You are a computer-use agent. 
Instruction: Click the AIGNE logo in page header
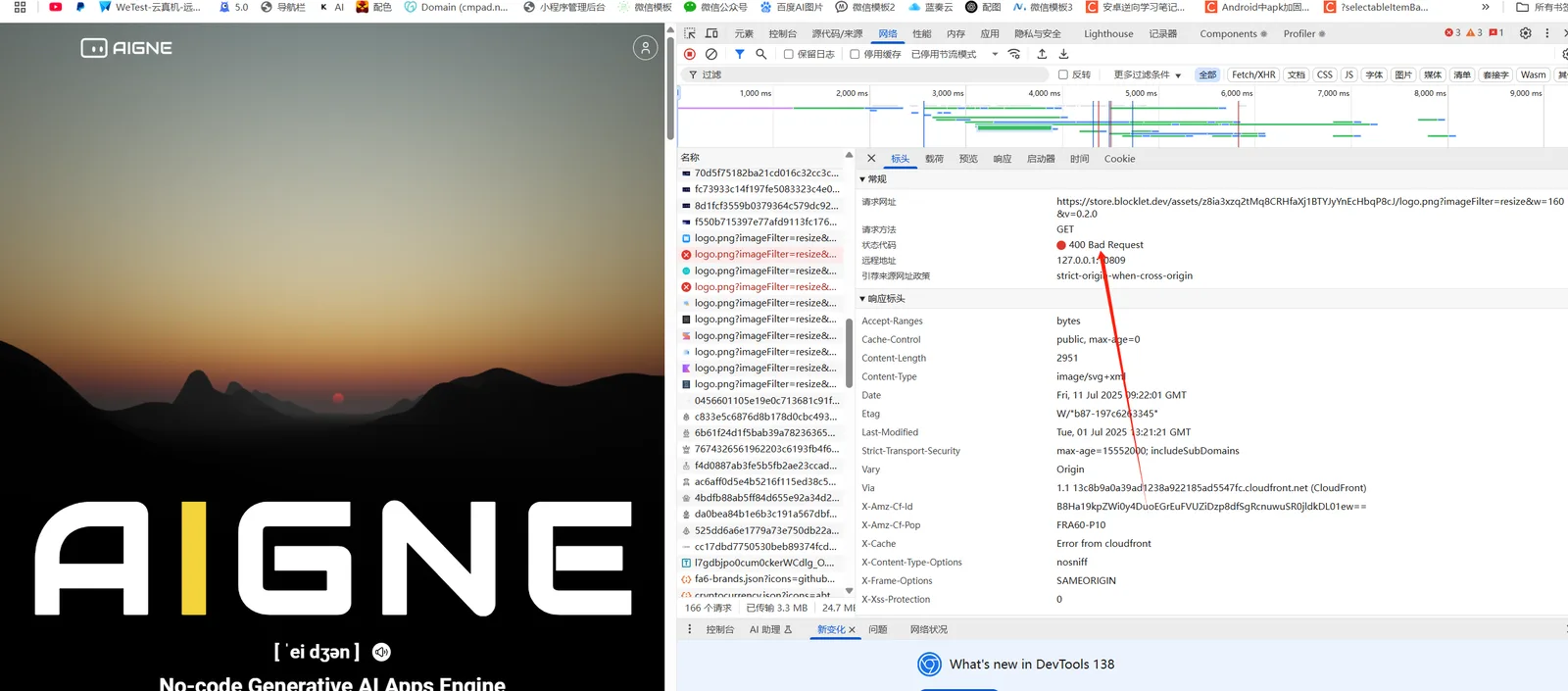[126, 48]
